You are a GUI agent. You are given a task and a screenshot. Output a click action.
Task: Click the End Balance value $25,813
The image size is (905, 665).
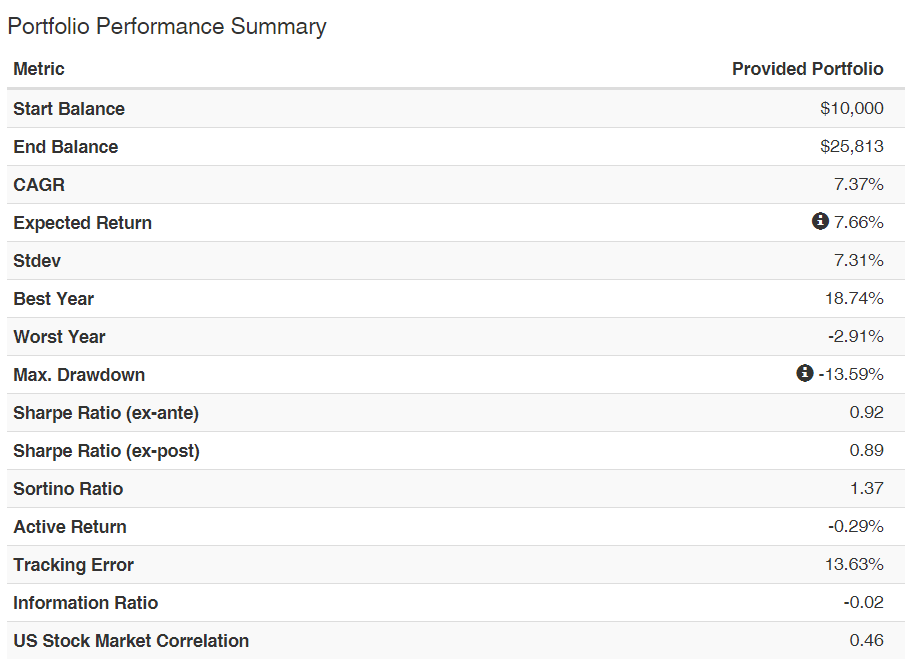pyautogui.click(x=851, y=147)
